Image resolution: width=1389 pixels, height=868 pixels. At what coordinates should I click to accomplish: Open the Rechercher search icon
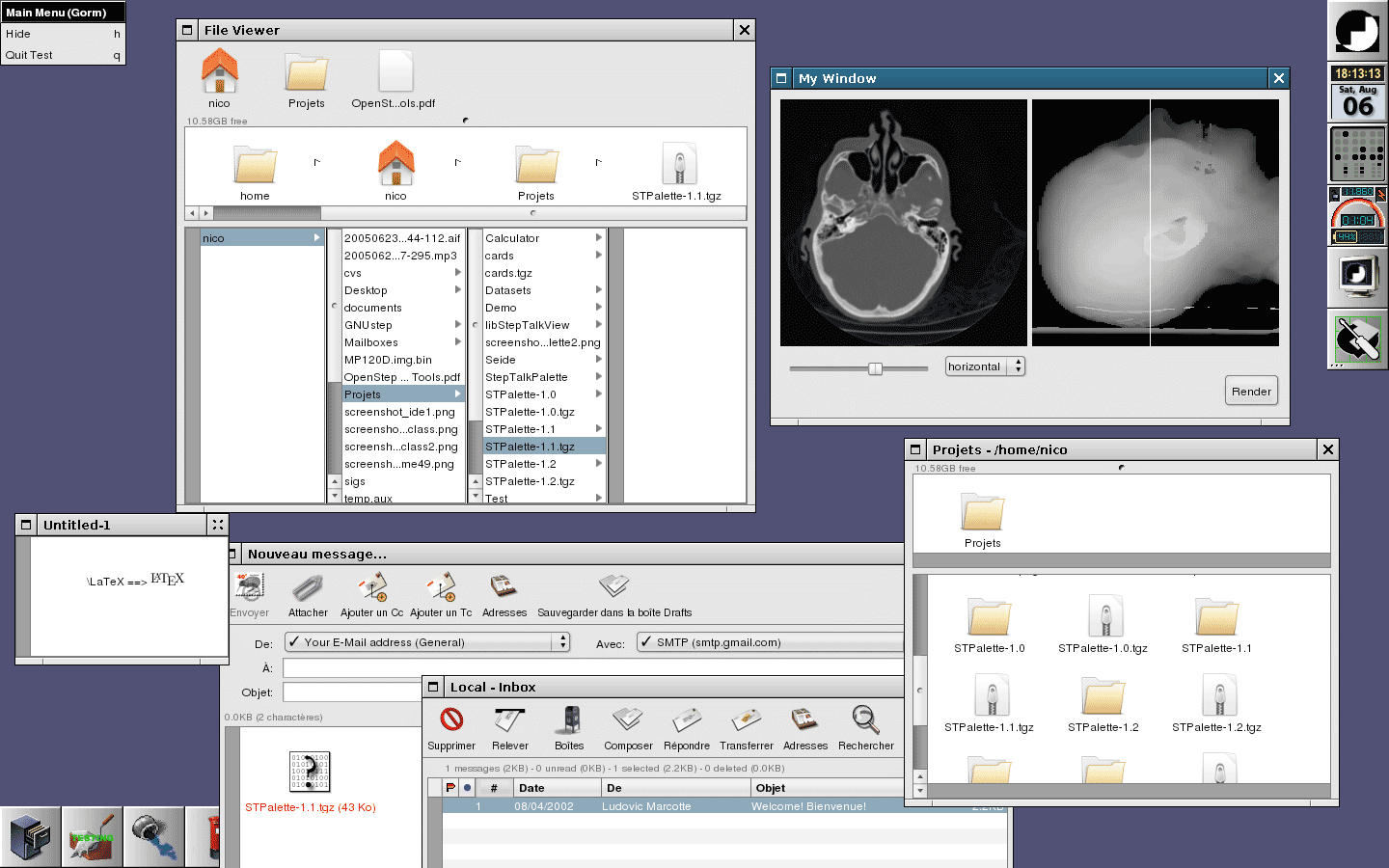(865, 720)
